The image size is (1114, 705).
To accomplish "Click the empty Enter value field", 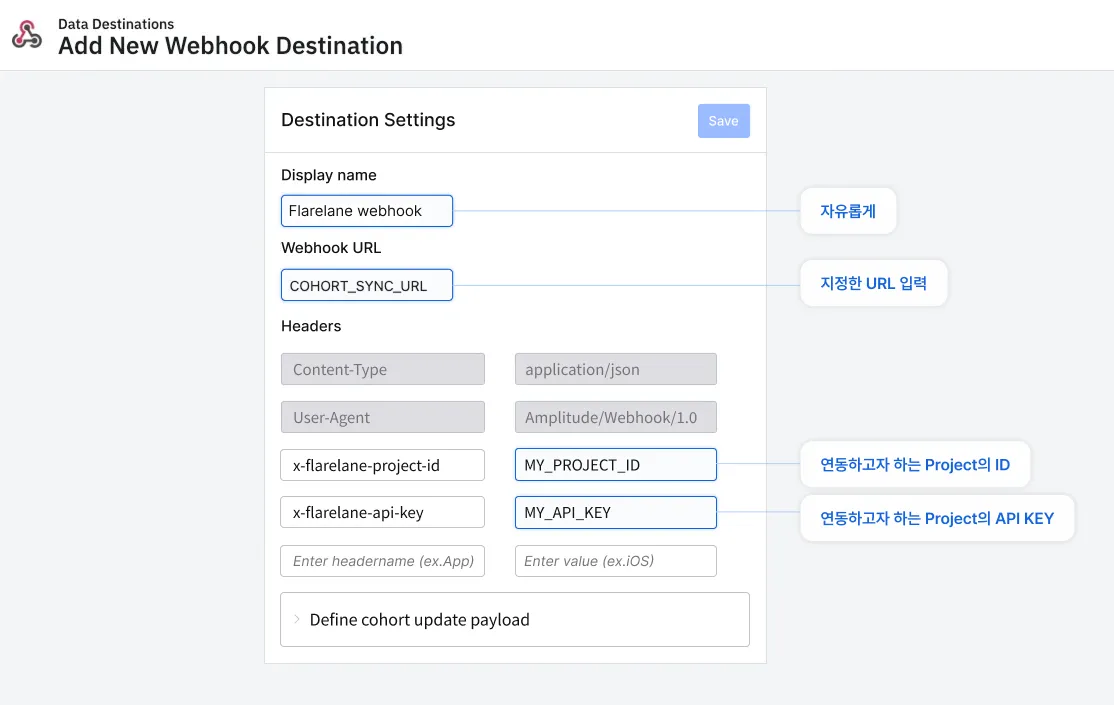I will coord(616,561).
